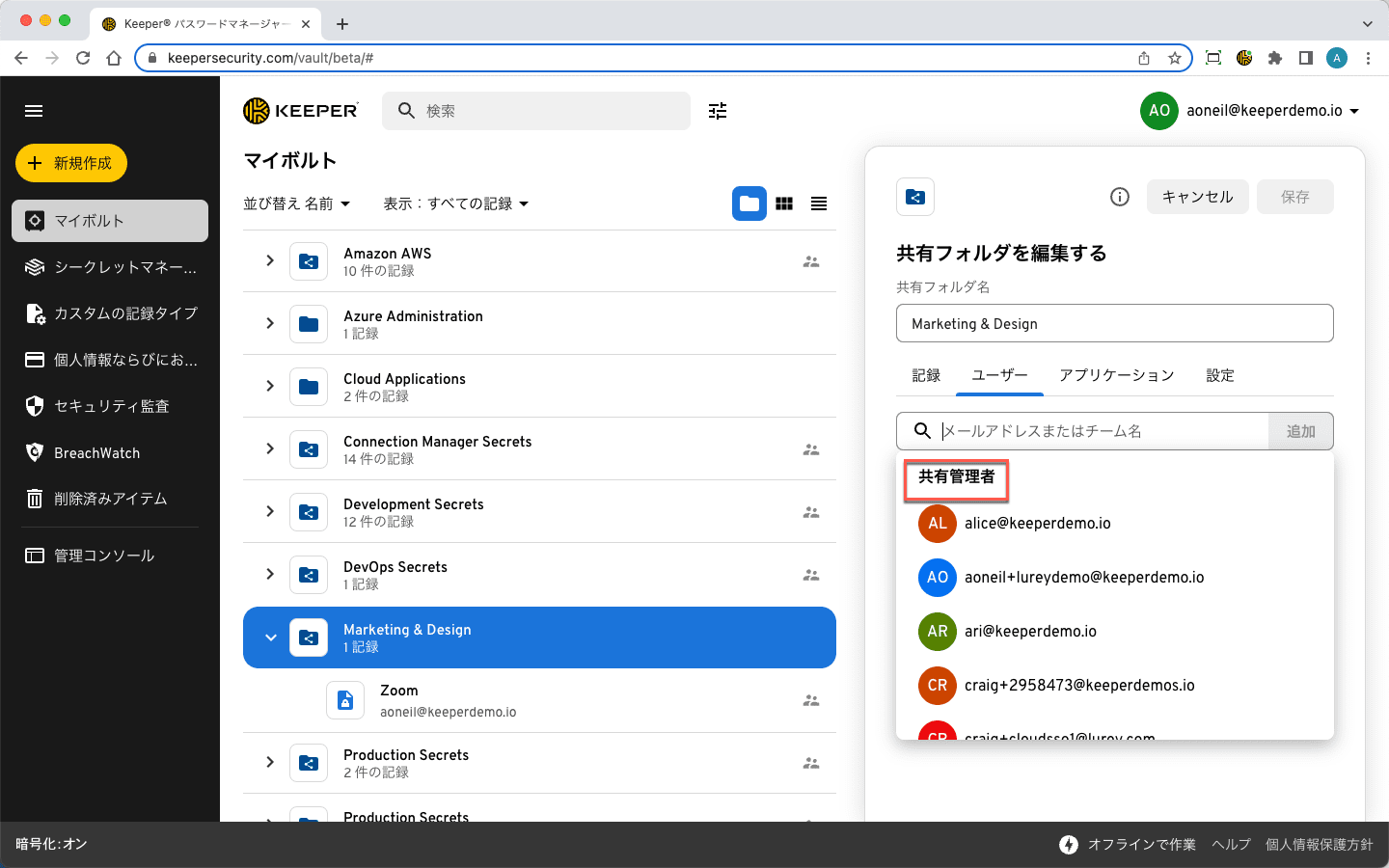The image size is (1389, 868).
Task: Expand the Amazon AWS folder
Action: pyautogui.click(x=270, y=260)
